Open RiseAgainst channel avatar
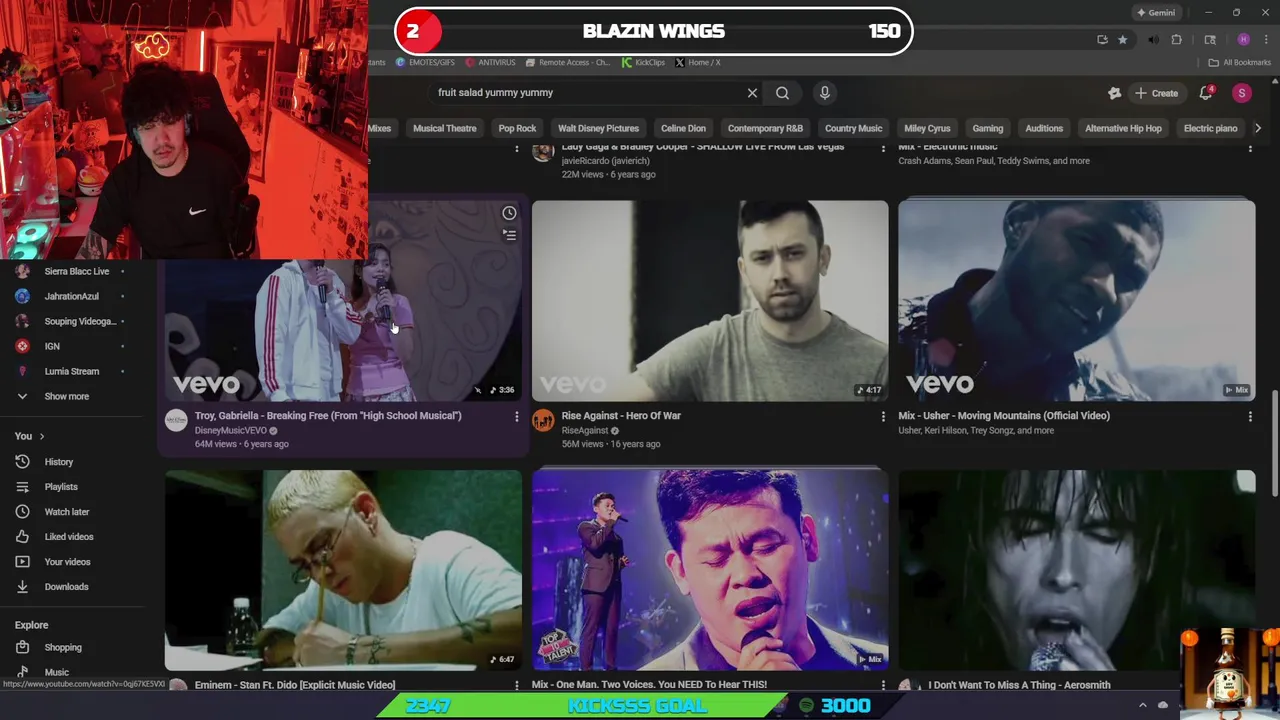 click(x=543, y=420)
